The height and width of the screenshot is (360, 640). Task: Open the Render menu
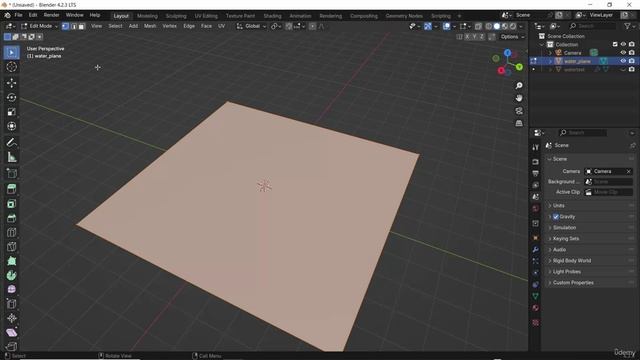[51, 15]
